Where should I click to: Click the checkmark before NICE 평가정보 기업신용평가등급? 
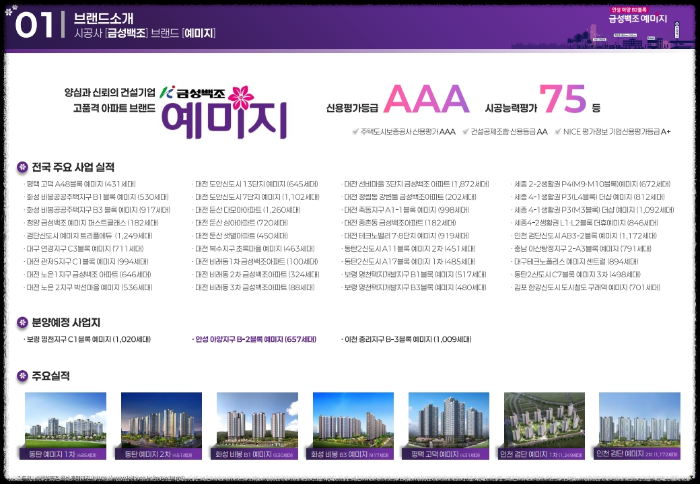[558, 131]
